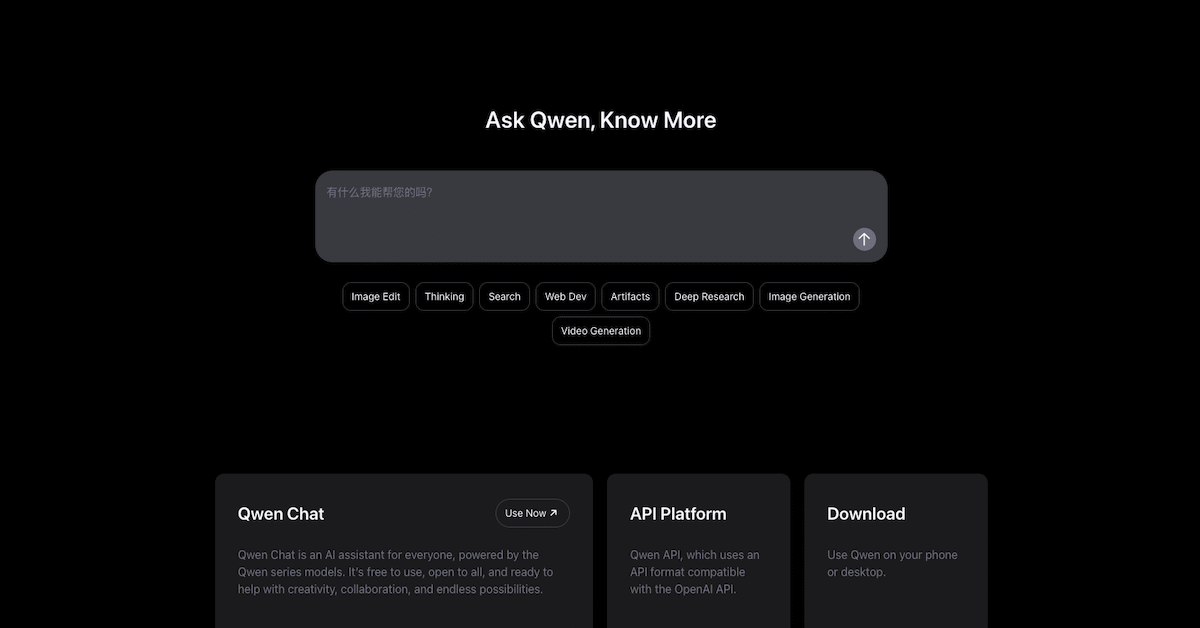Viewport: 1200px width, 628px height.
Task: Click the Qwen Chat description paragraph
Action: pyautogui.click(x=395, y=572)
